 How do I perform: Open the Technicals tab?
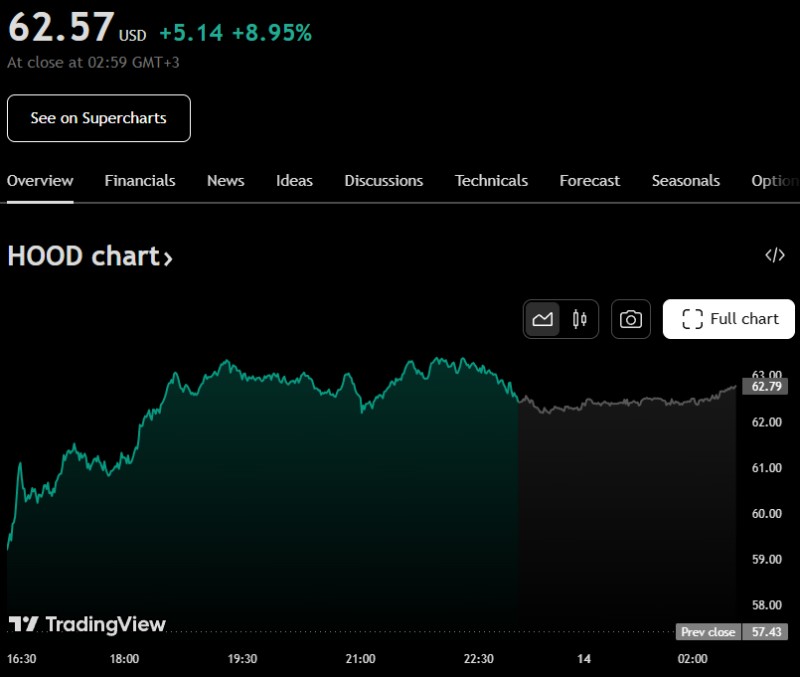(491, 181)
